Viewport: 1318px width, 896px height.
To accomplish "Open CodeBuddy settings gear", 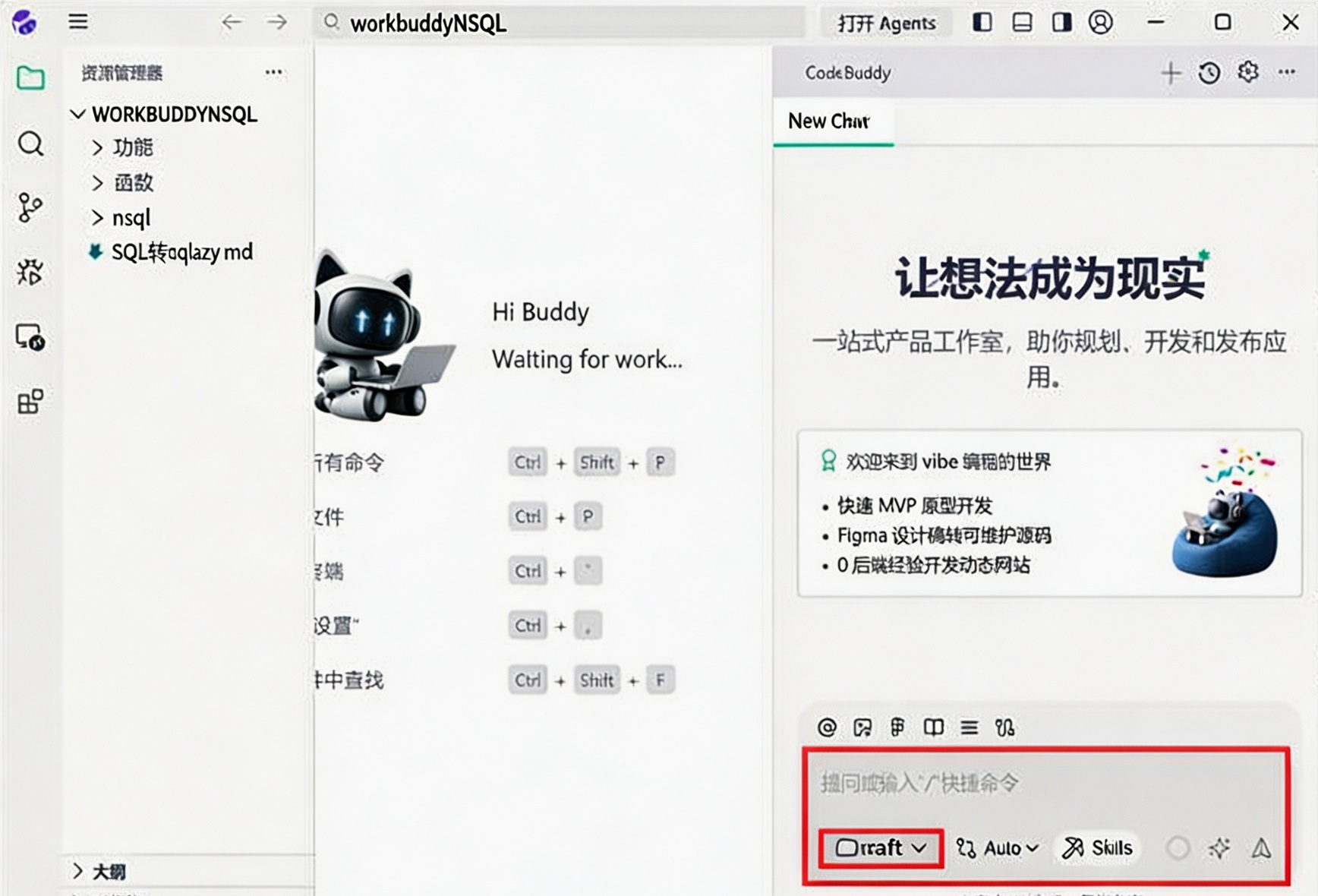I will pos(1248,72).
